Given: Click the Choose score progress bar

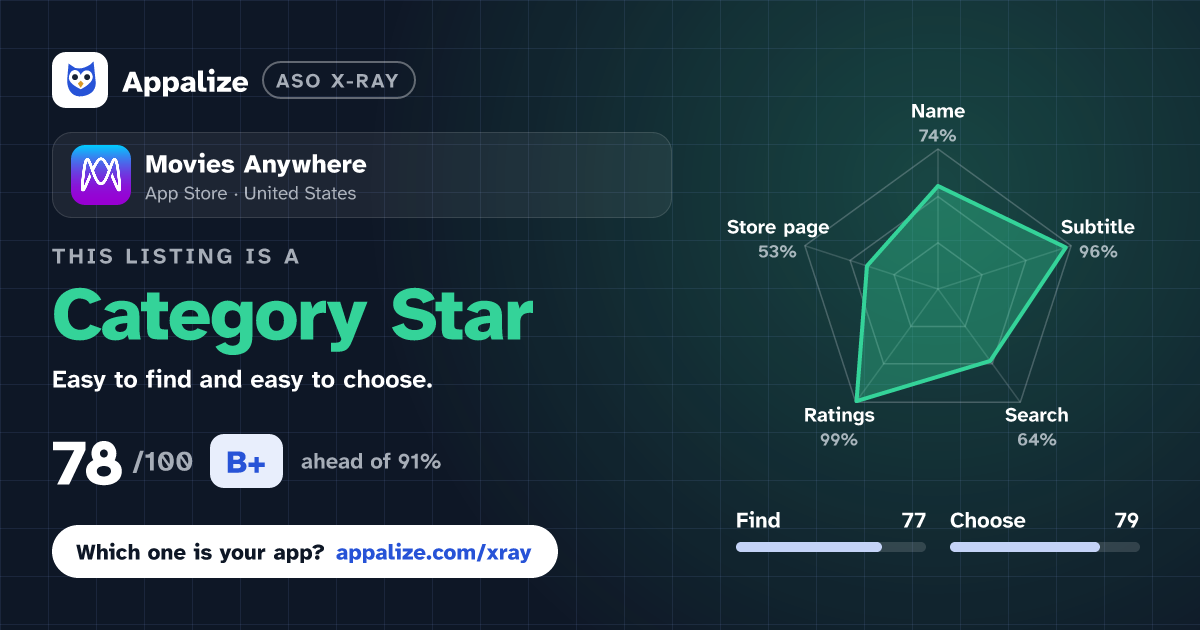Looking at the screenshot, I should [x=1044, y=547].
